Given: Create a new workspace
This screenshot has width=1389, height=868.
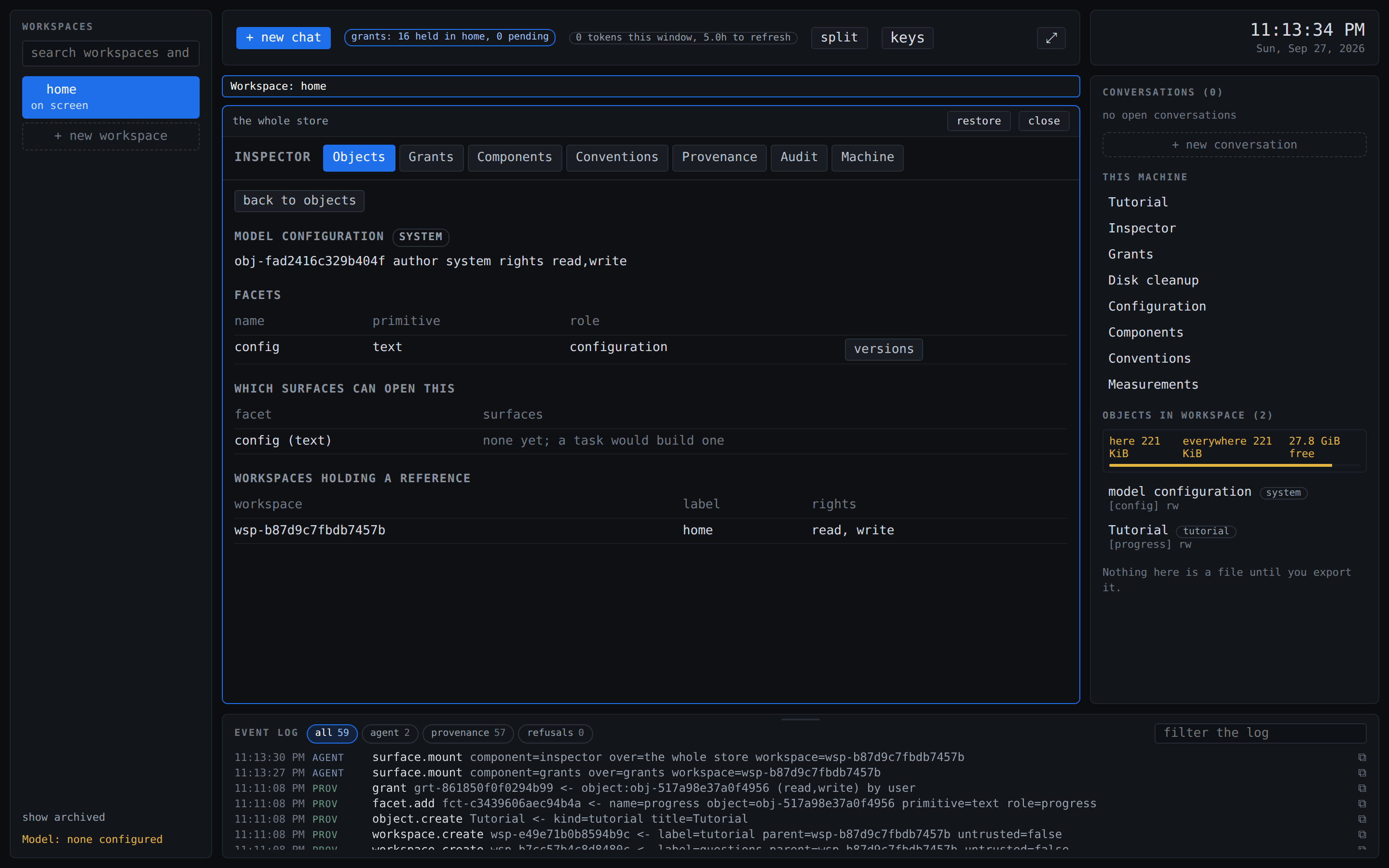Looking at the screenshot, I should 111,136.
